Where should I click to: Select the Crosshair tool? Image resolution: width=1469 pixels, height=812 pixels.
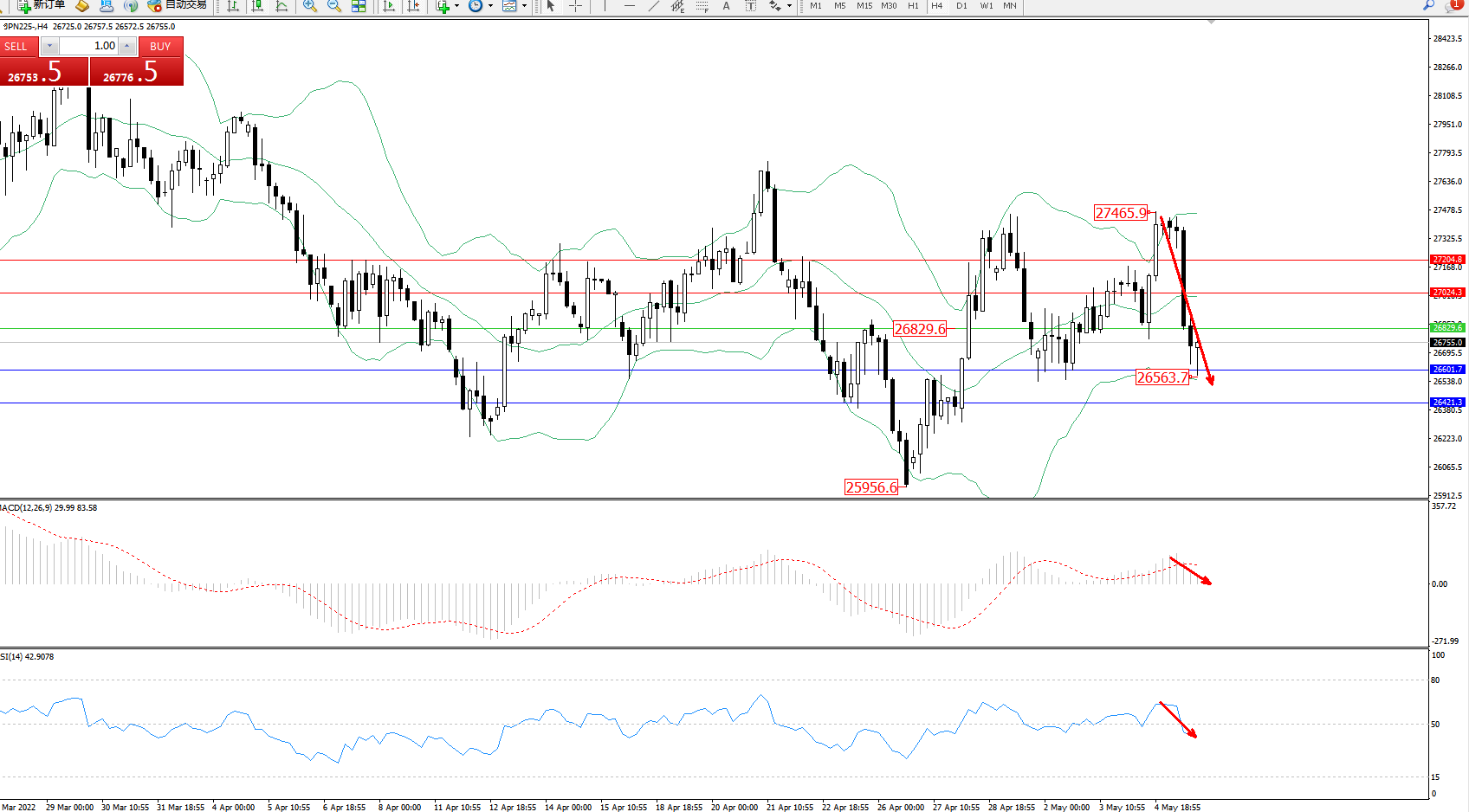[x=575, y=6]
